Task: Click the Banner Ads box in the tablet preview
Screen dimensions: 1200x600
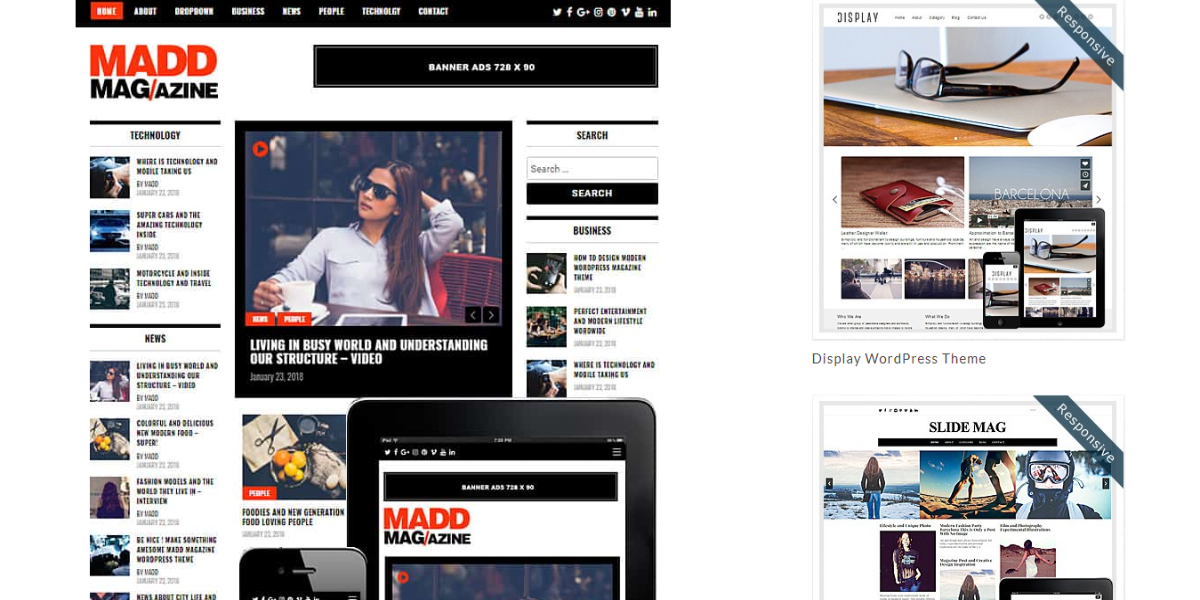Action: [x=501, y=487]
